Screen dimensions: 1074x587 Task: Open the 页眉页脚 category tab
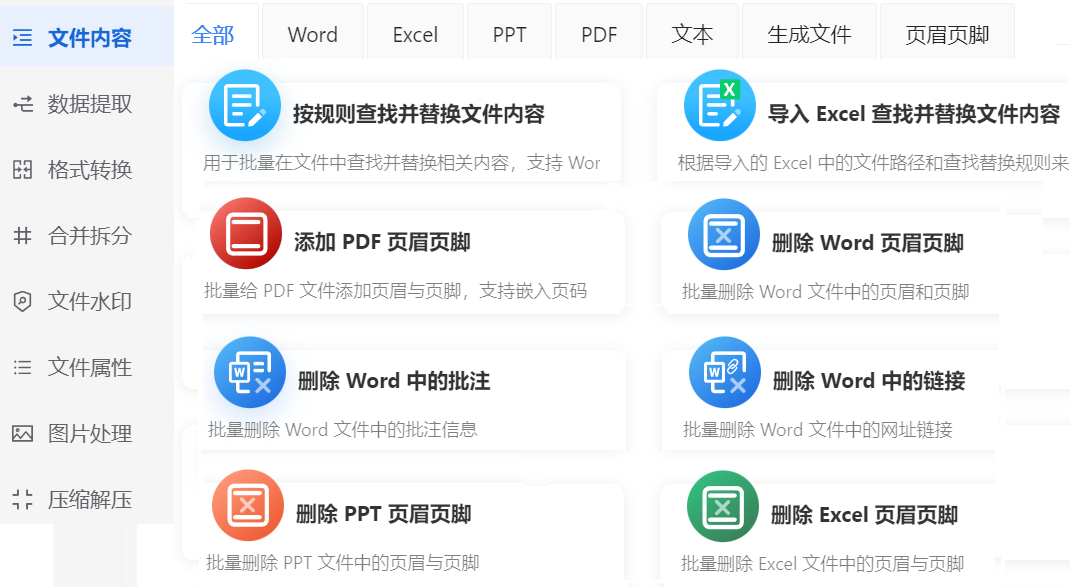point(947,33)
